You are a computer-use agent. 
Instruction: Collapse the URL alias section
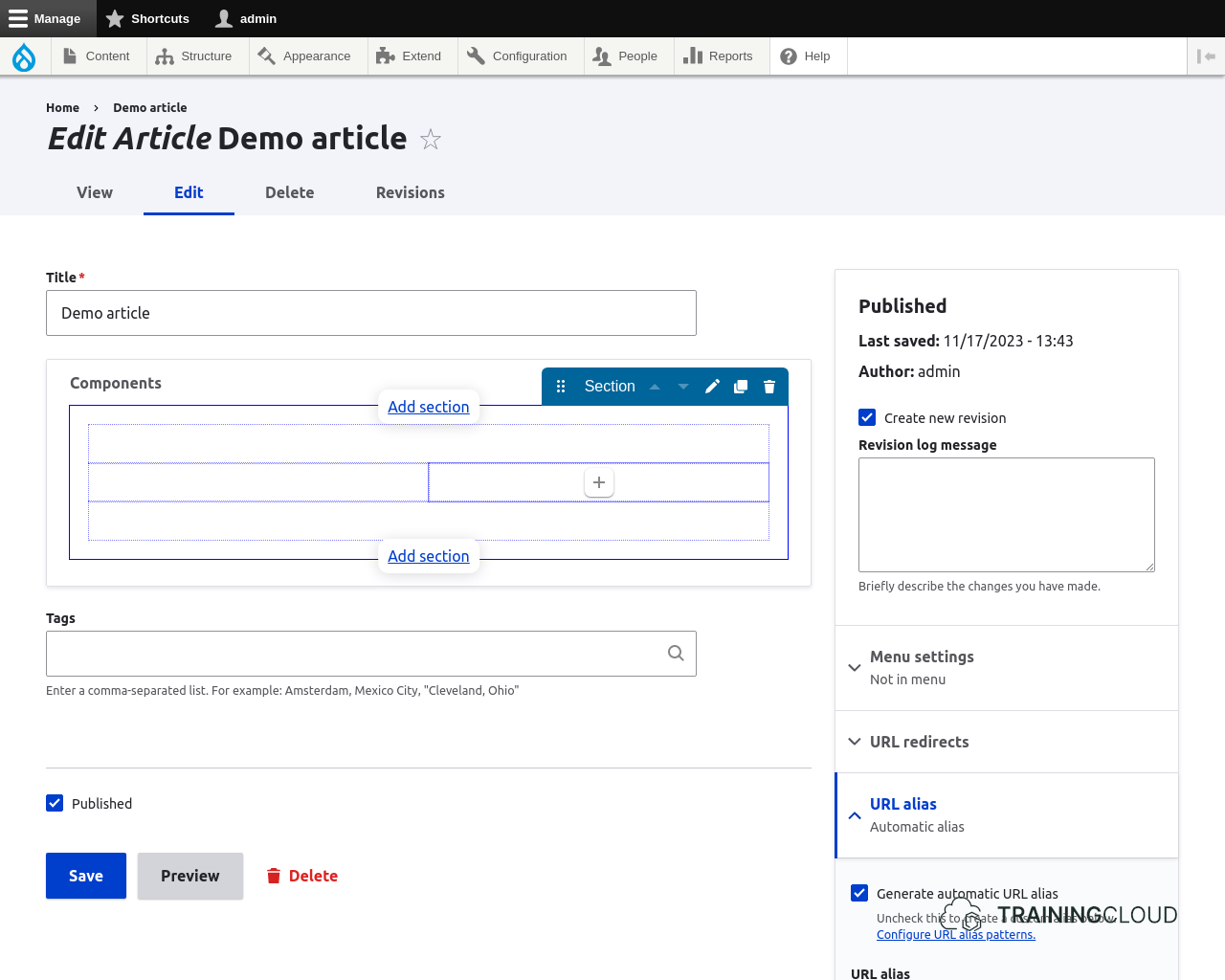click(1007, 815)
